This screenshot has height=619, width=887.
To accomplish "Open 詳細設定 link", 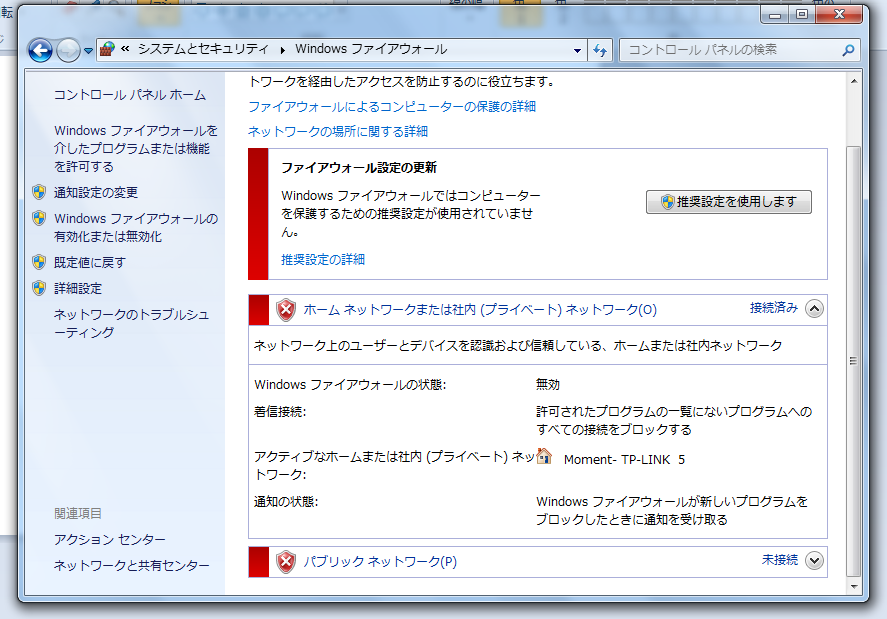I will pos(78,289).
